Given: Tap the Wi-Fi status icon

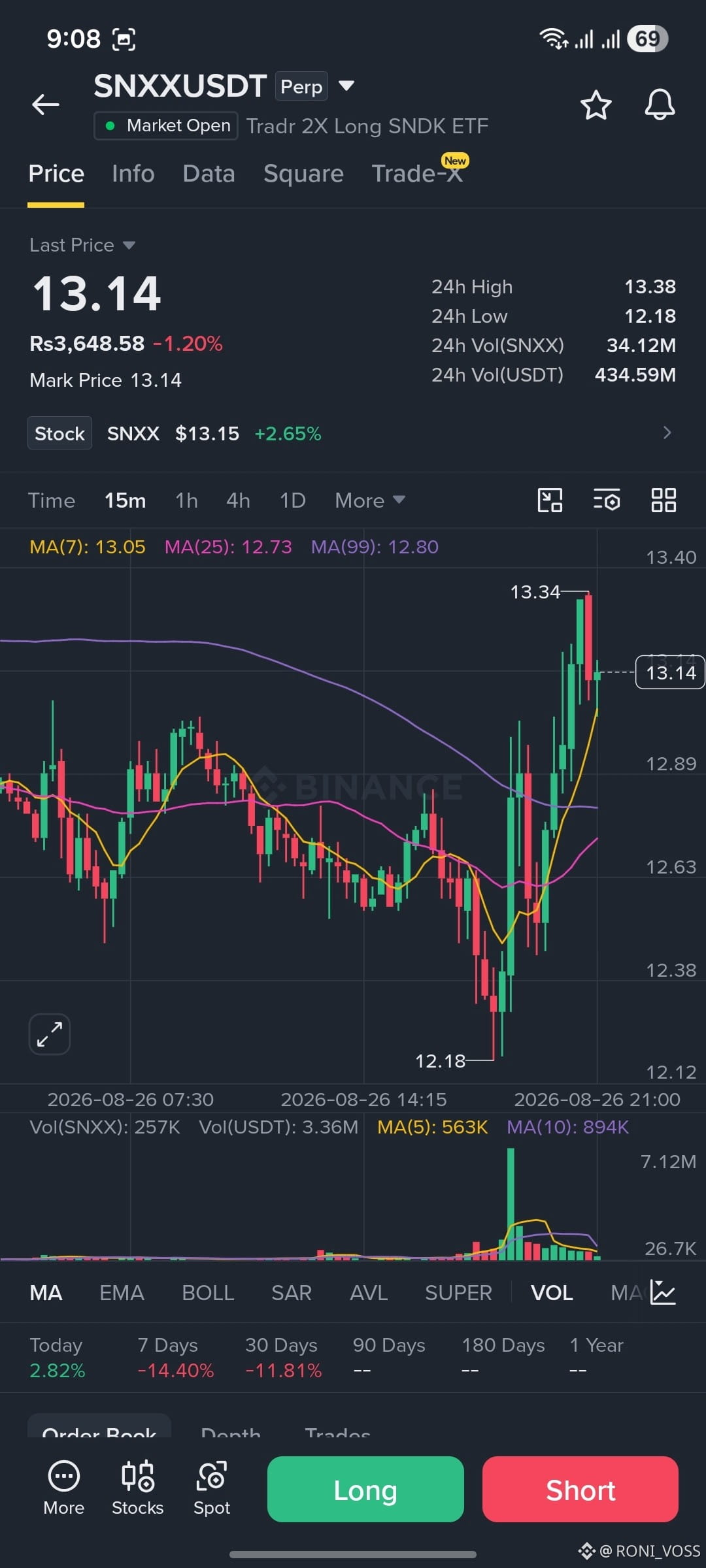Looking at the screenshot, I should coord(554,39).
